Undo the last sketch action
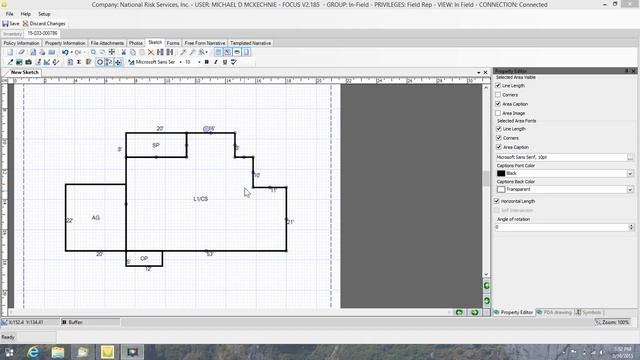The width and height of the screenshot is (640, 360). (x=65, y=52)
